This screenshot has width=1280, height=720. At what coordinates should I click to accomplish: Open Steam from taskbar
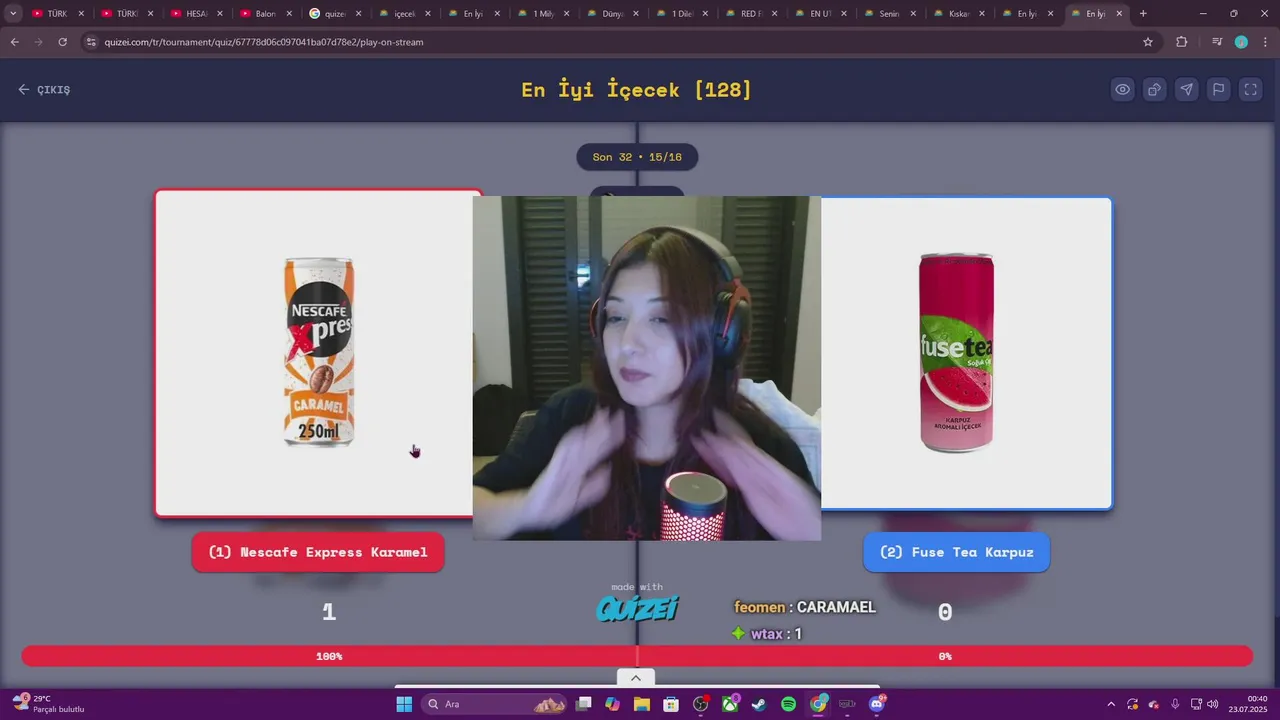[x=759, y=704]
